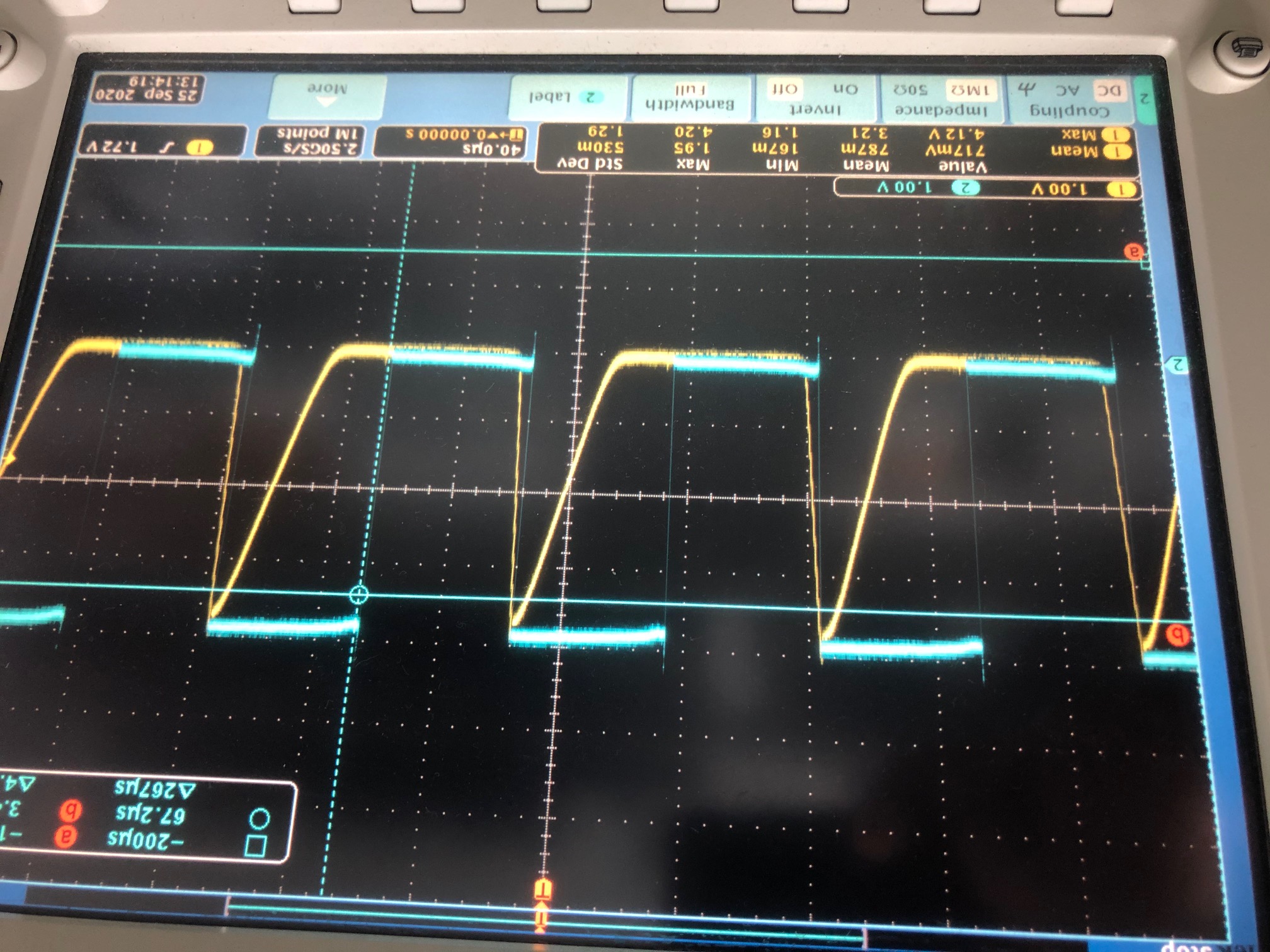Screen dimensions: 1270x952
Task: Click the circle cursor symbol in readout box
Action: tap(259, 818)
